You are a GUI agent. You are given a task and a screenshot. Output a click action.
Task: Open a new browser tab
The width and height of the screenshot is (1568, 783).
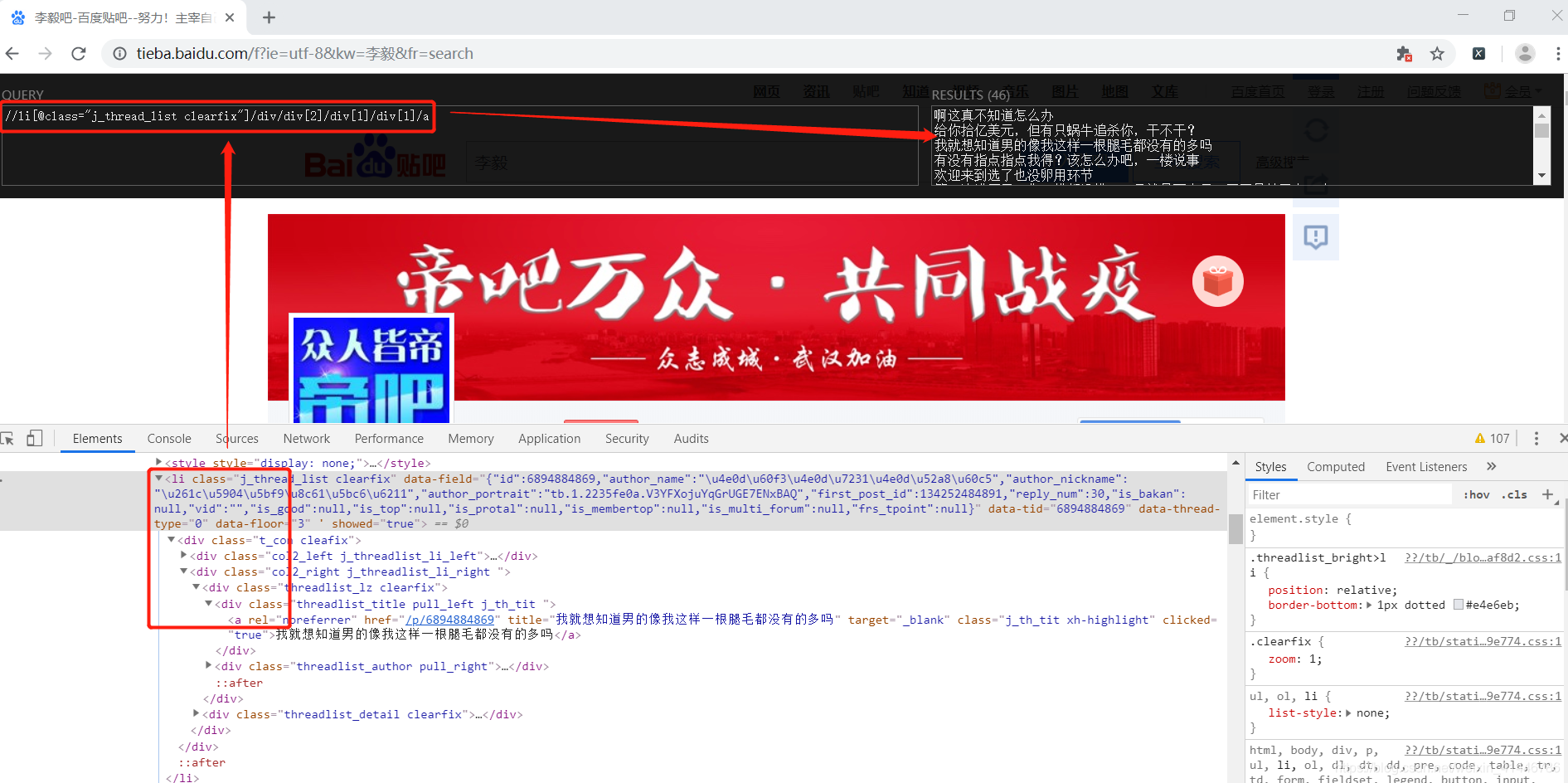[269, 17]
